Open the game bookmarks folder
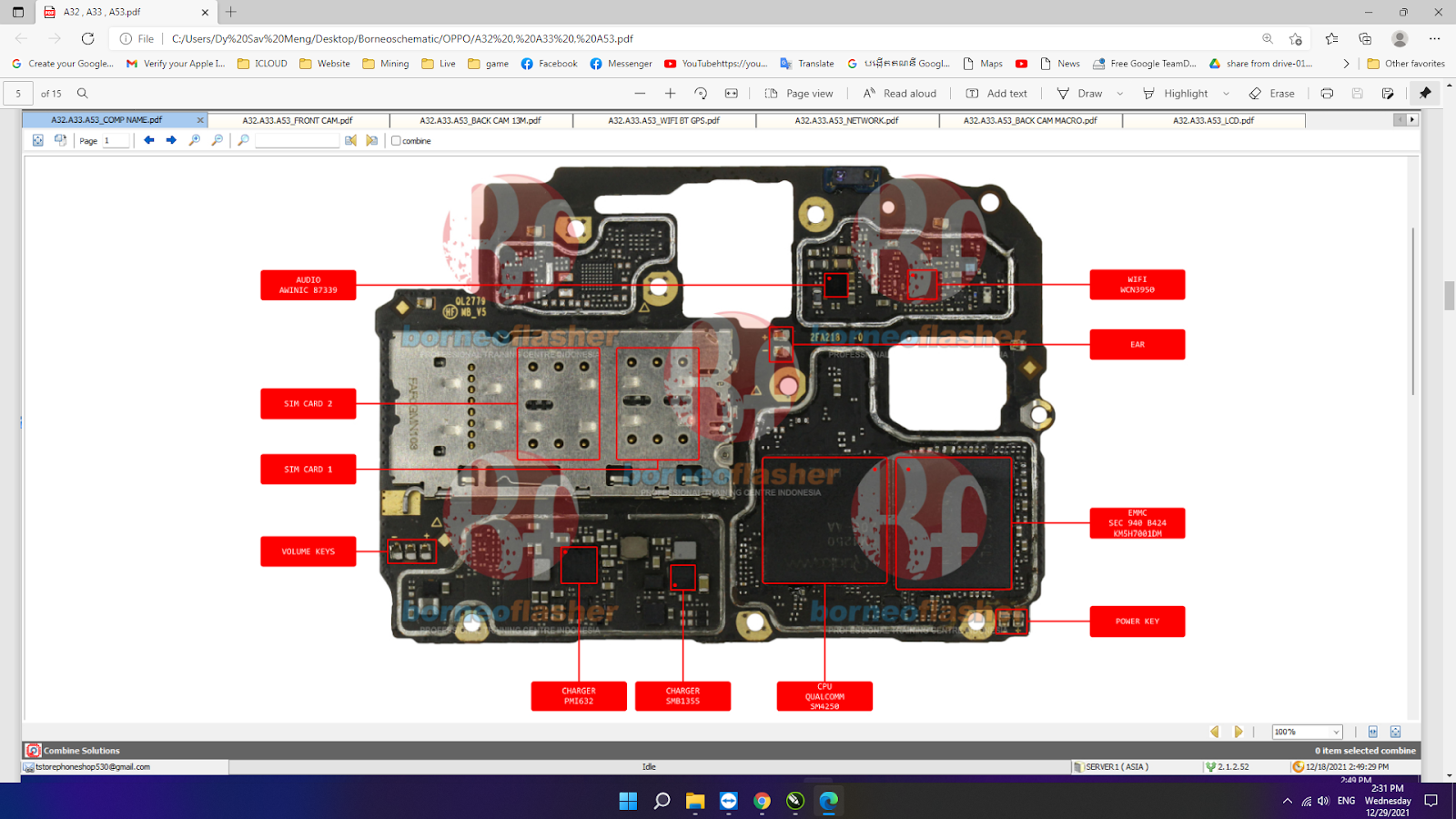 489,64
